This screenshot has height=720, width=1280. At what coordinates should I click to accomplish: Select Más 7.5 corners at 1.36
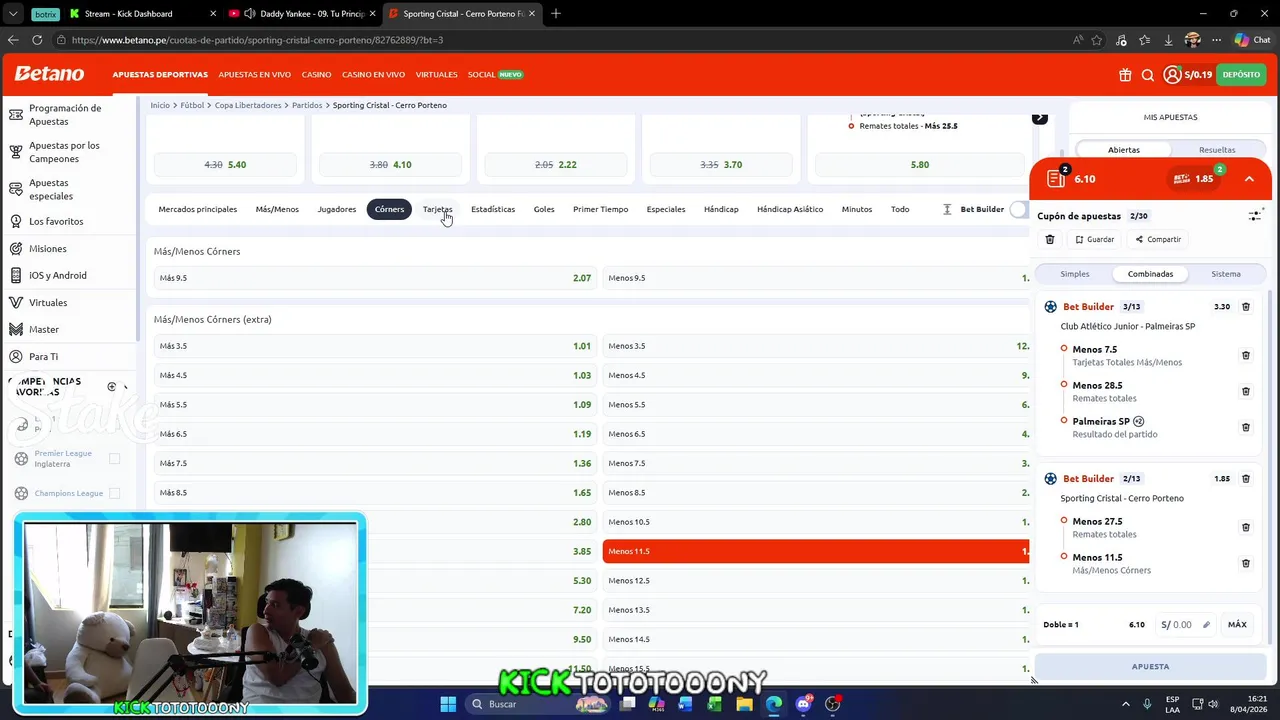click(x=375, y=463)
